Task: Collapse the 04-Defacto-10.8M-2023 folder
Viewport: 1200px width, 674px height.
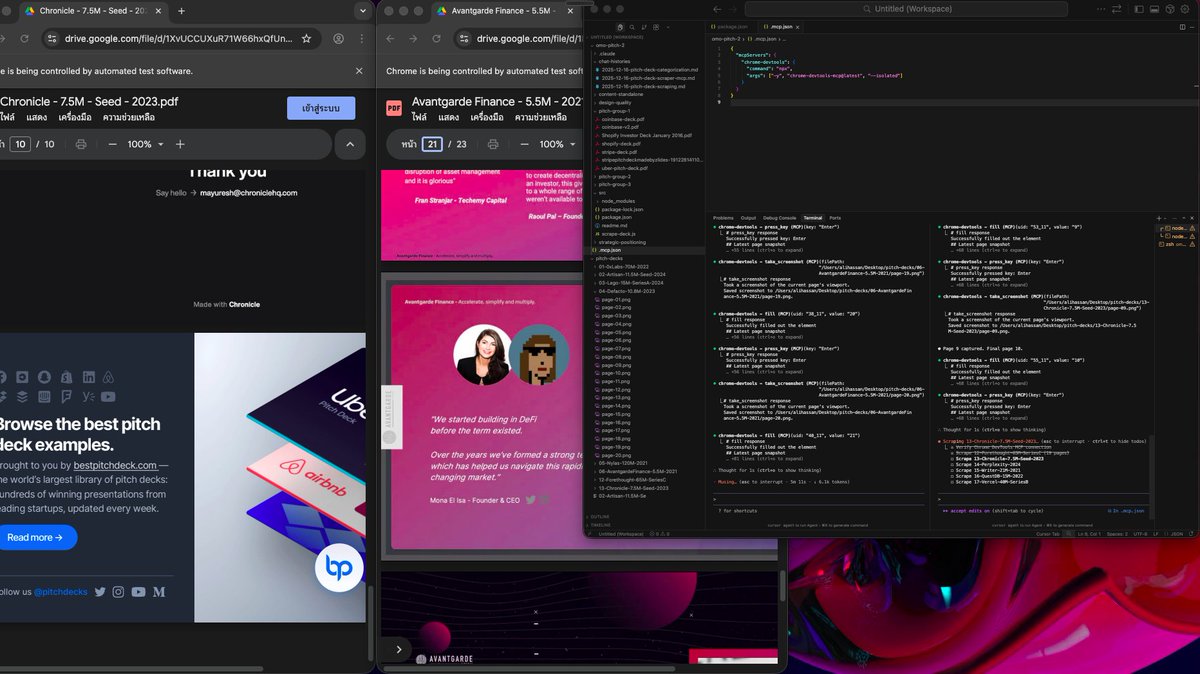Action: pyautogui.click(x=645, y=291)
